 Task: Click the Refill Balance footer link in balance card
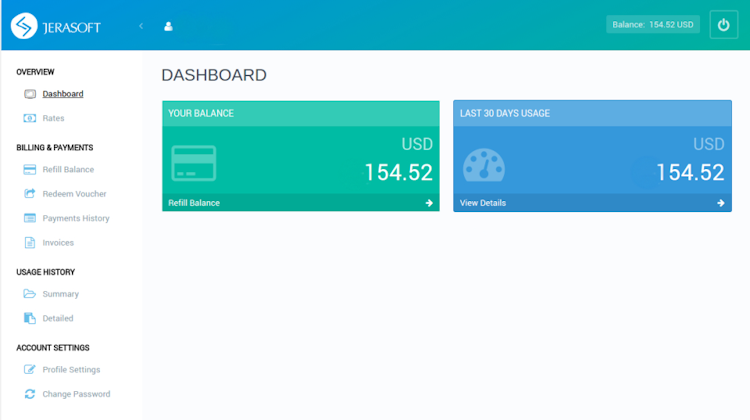tap(194, 203)
